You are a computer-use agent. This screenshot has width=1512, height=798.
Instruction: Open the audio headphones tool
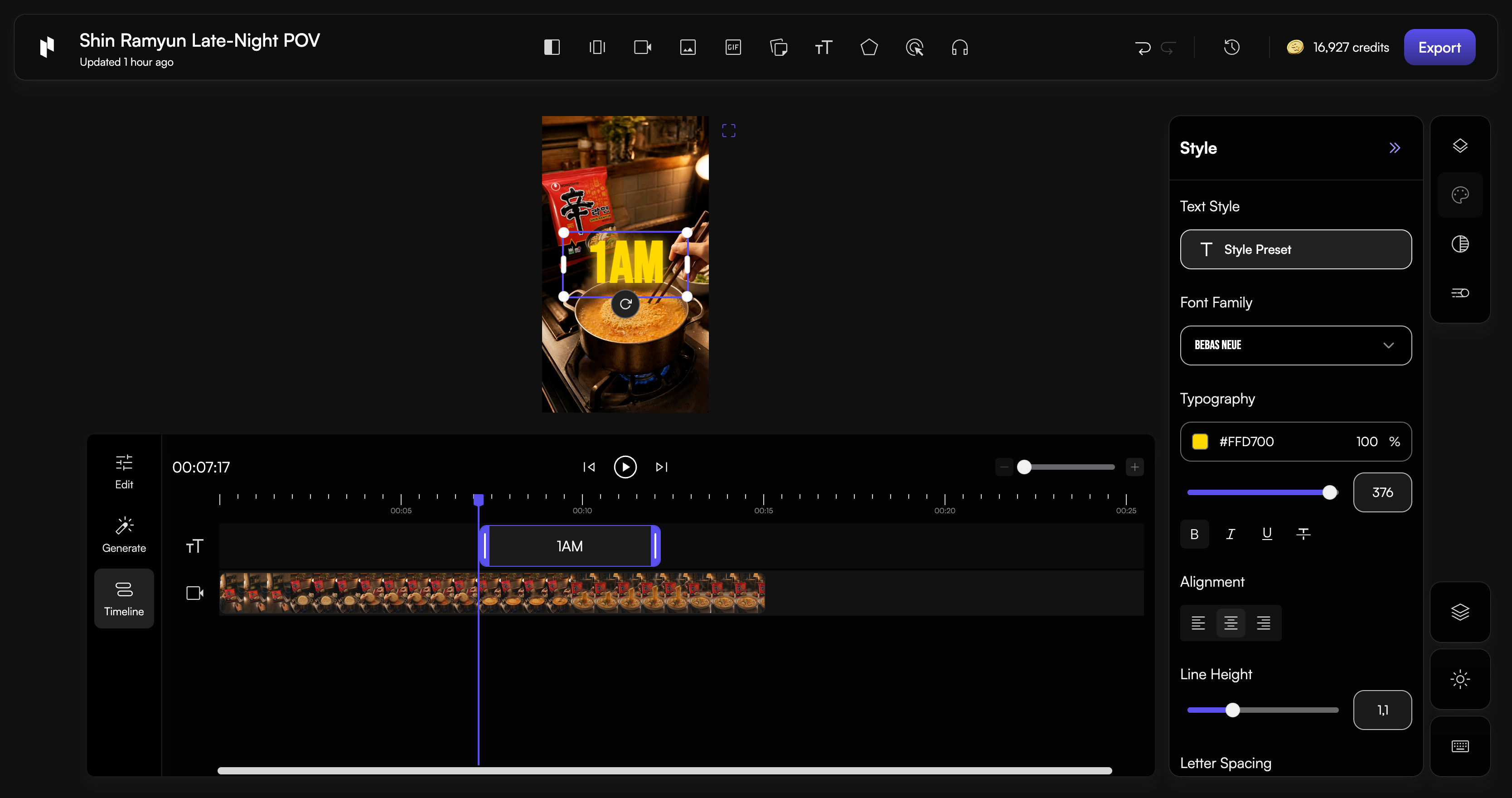(x=960, y=48)
